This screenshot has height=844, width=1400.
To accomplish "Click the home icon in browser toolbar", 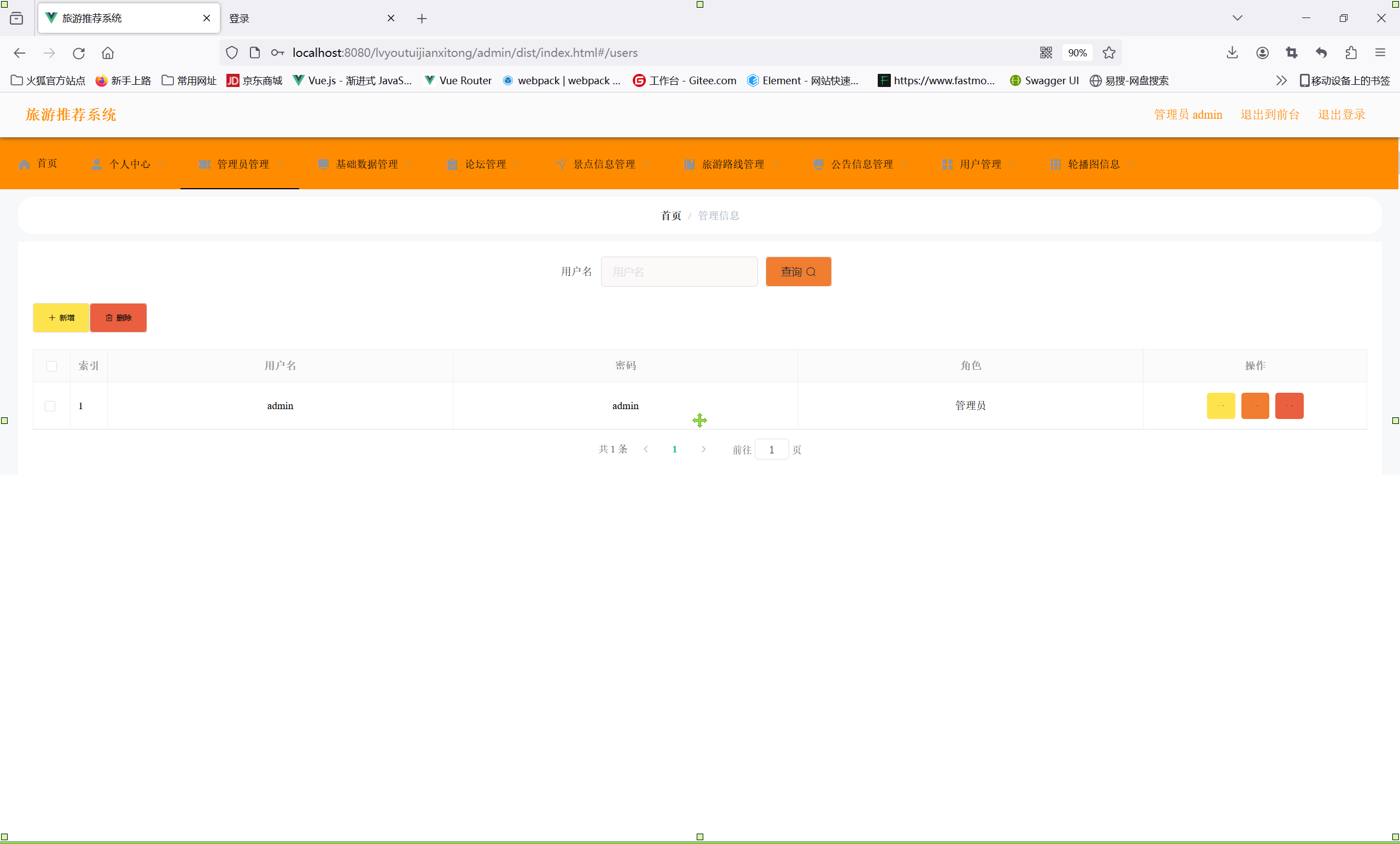I will (x=107, y=53).
